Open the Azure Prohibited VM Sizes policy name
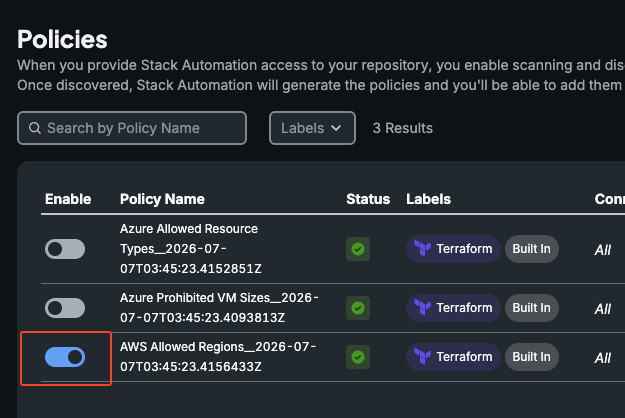 [x=219, y=308]
